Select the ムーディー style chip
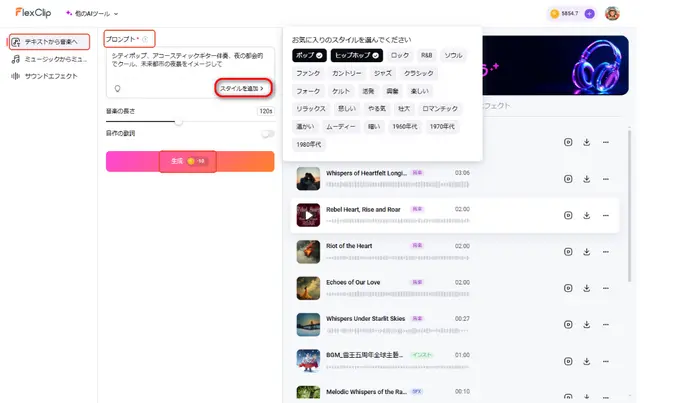 (341, 127)
